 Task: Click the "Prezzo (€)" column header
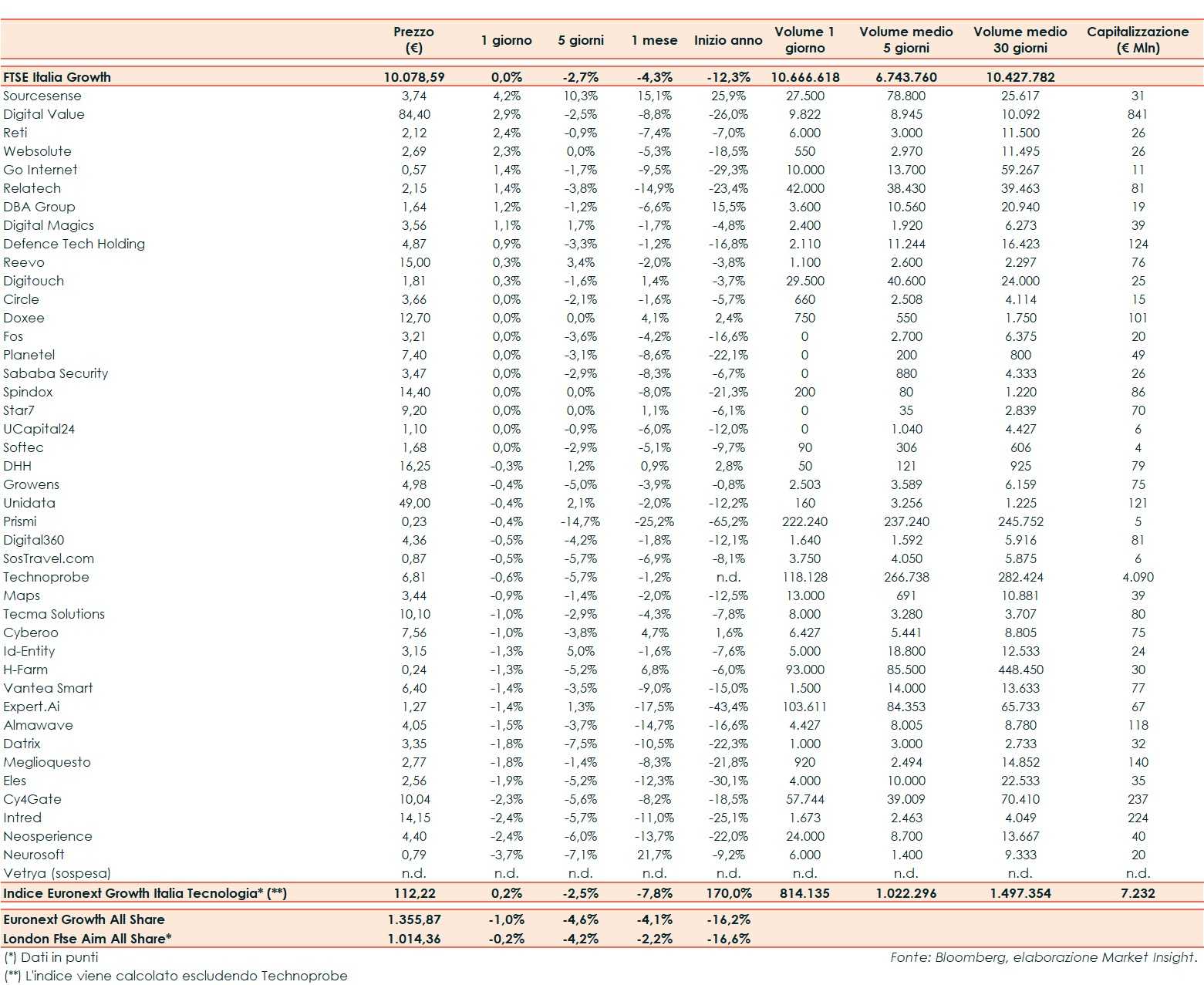414,39
